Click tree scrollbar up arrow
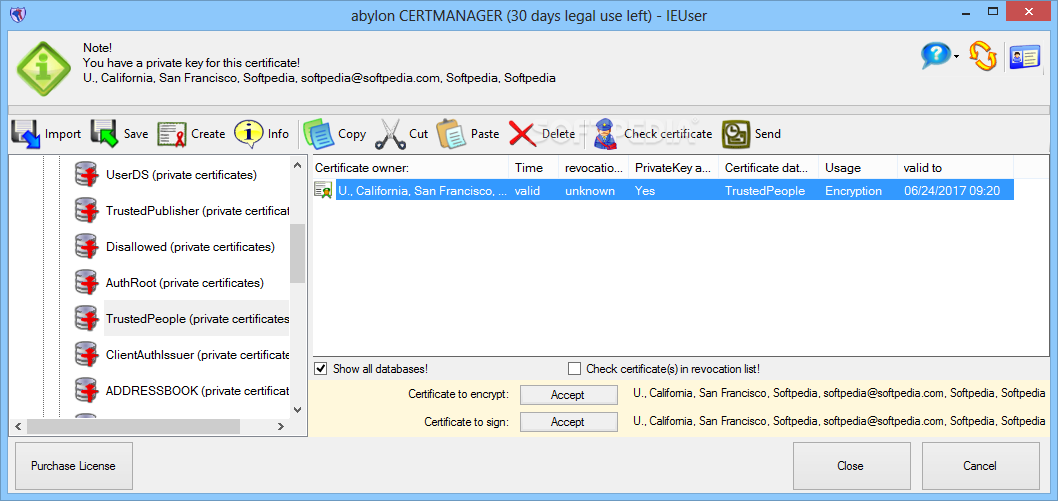1058x501 pixels. click(x=298, y=164)
